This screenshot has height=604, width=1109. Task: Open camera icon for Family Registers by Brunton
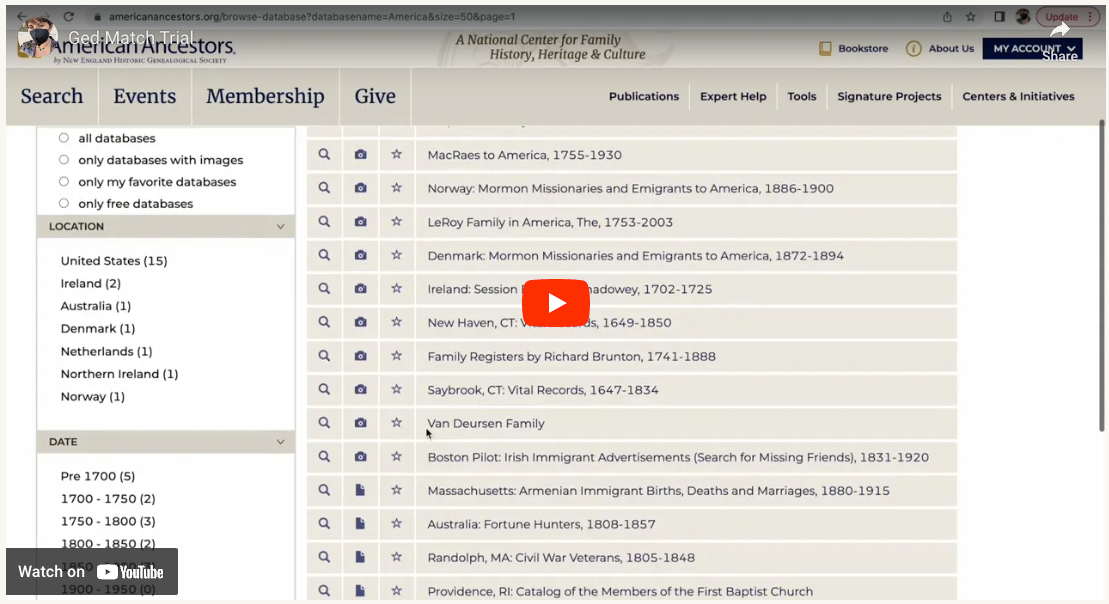click(x=361, y=356)
